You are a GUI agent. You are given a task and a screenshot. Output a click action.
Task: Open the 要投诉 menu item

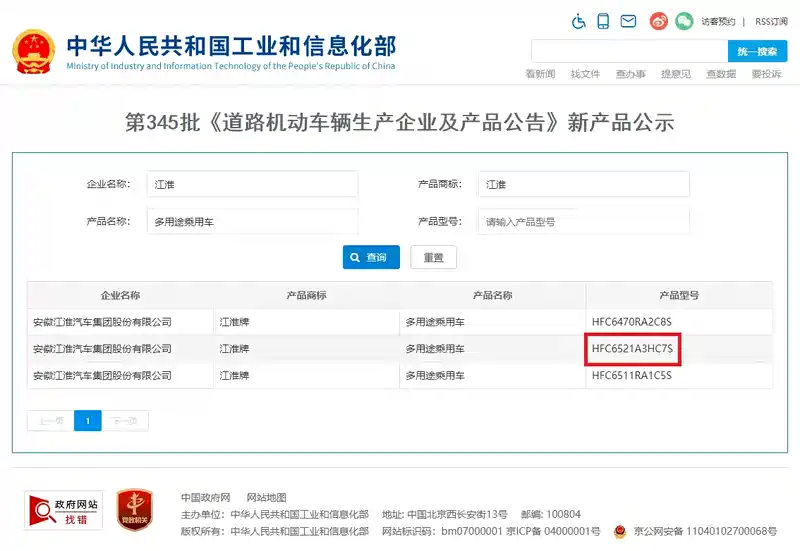(x=766, y=74)
